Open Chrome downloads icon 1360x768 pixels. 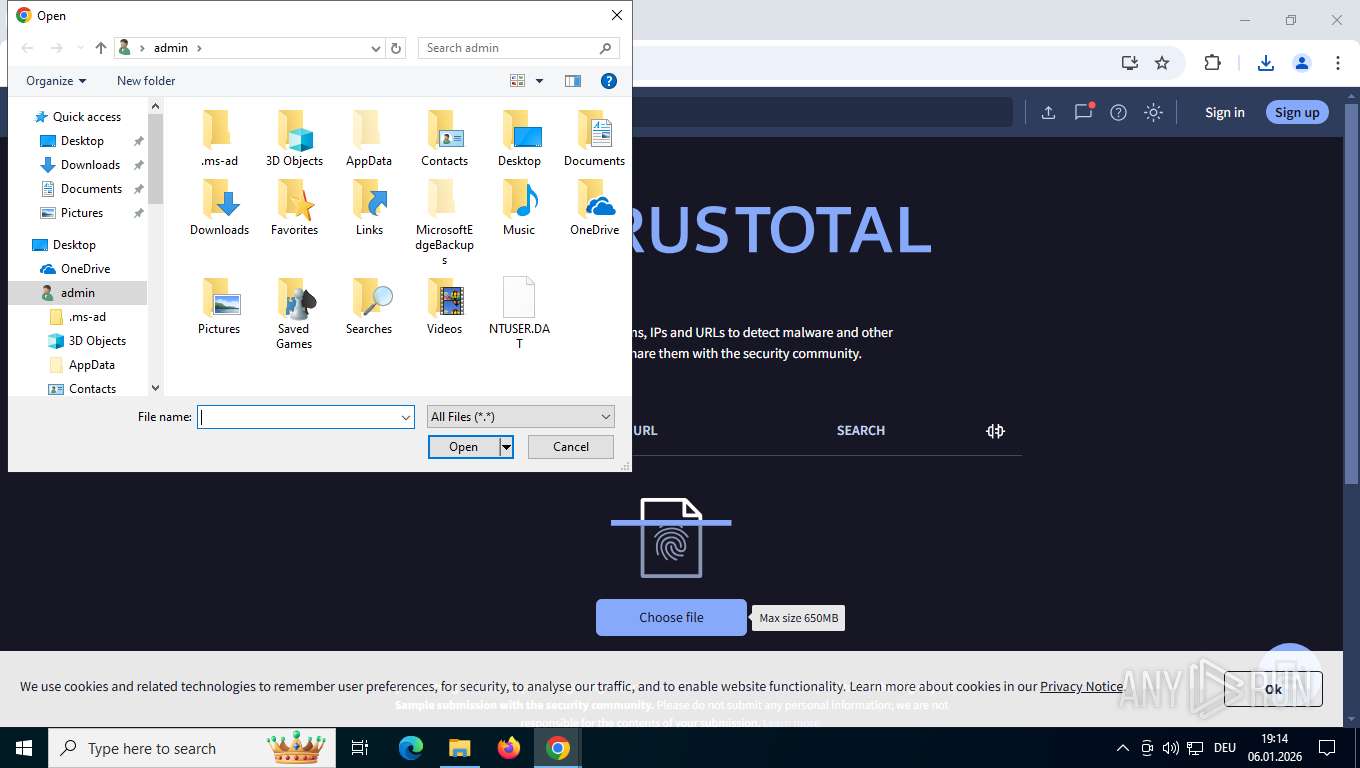tap(1265, 63)
